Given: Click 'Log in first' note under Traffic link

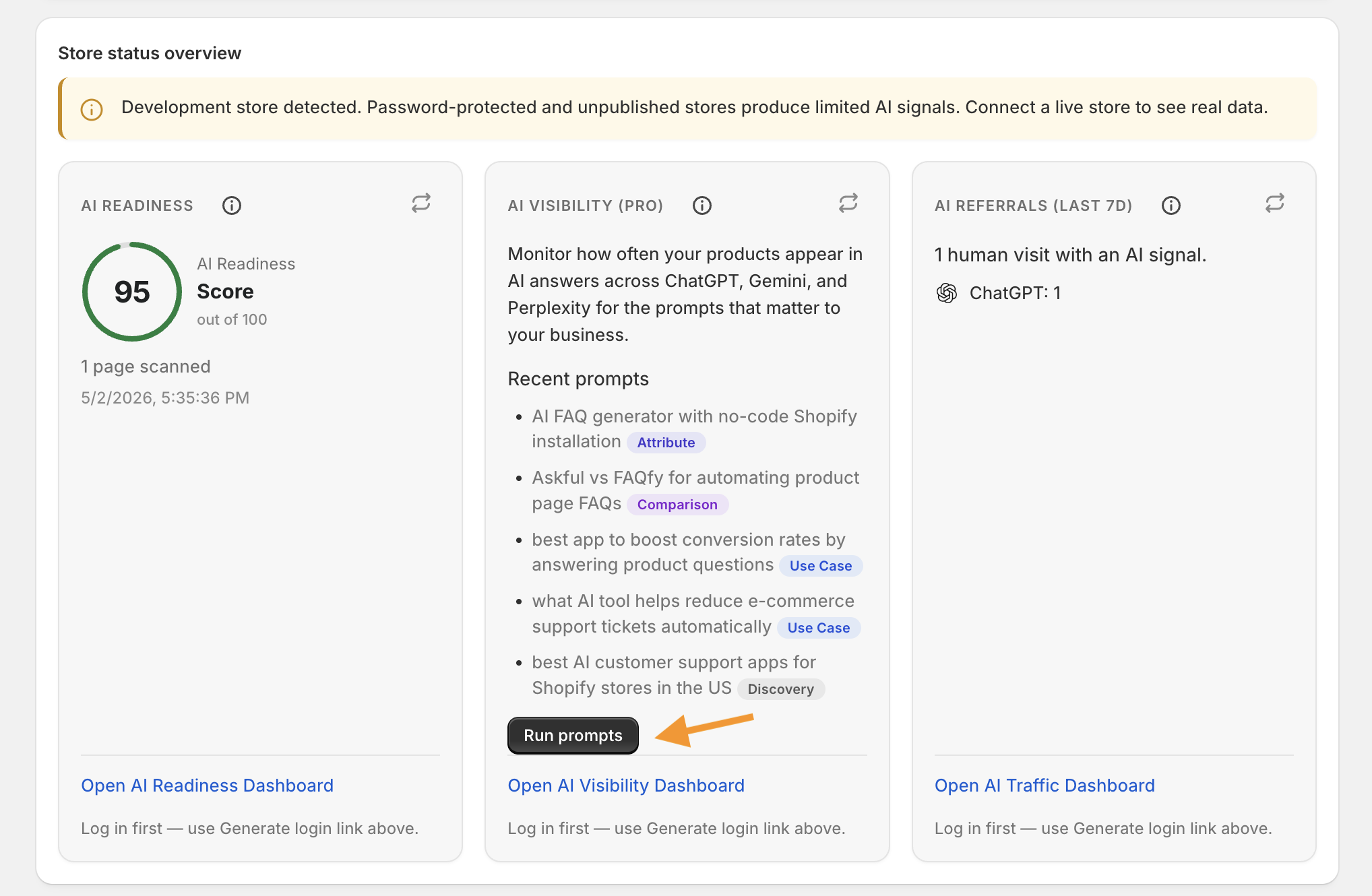Looking at the screenshot, I should 1103,828.
